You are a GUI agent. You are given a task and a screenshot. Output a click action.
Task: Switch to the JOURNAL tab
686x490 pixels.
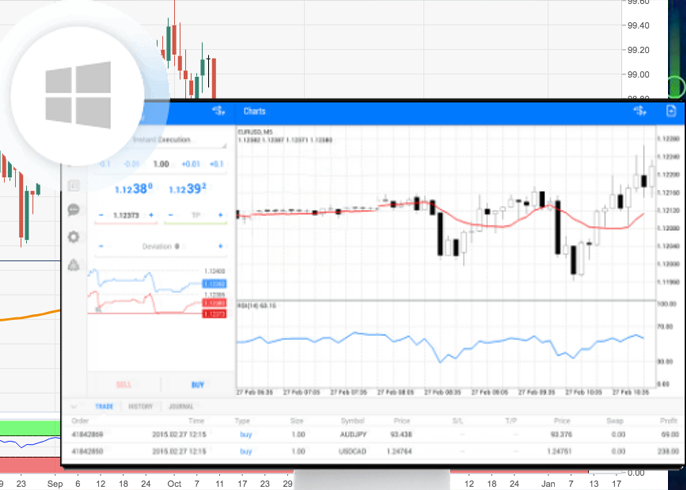181,406
